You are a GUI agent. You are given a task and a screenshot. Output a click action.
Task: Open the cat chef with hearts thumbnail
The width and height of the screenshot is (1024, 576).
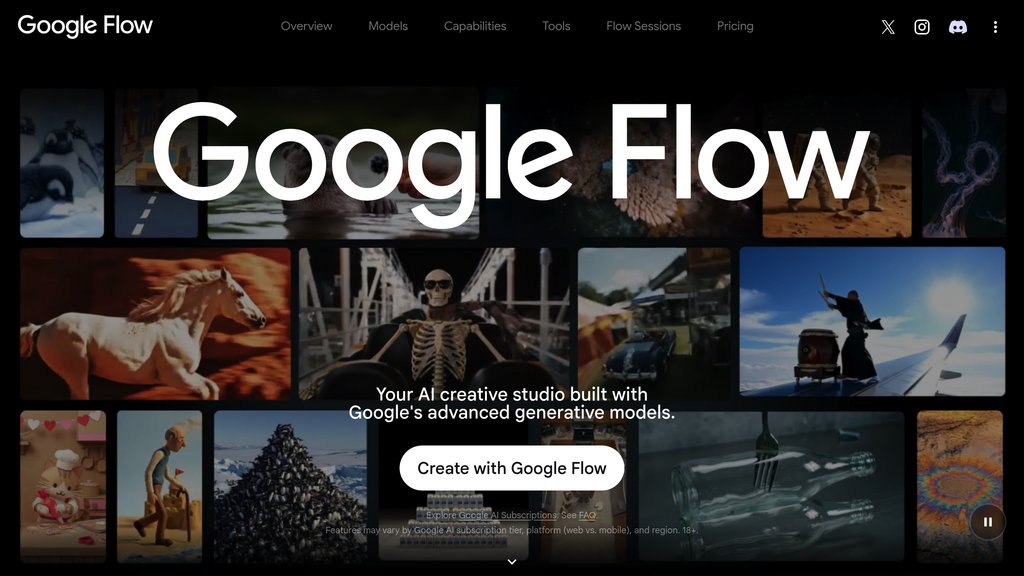click(x=63, y=487)
